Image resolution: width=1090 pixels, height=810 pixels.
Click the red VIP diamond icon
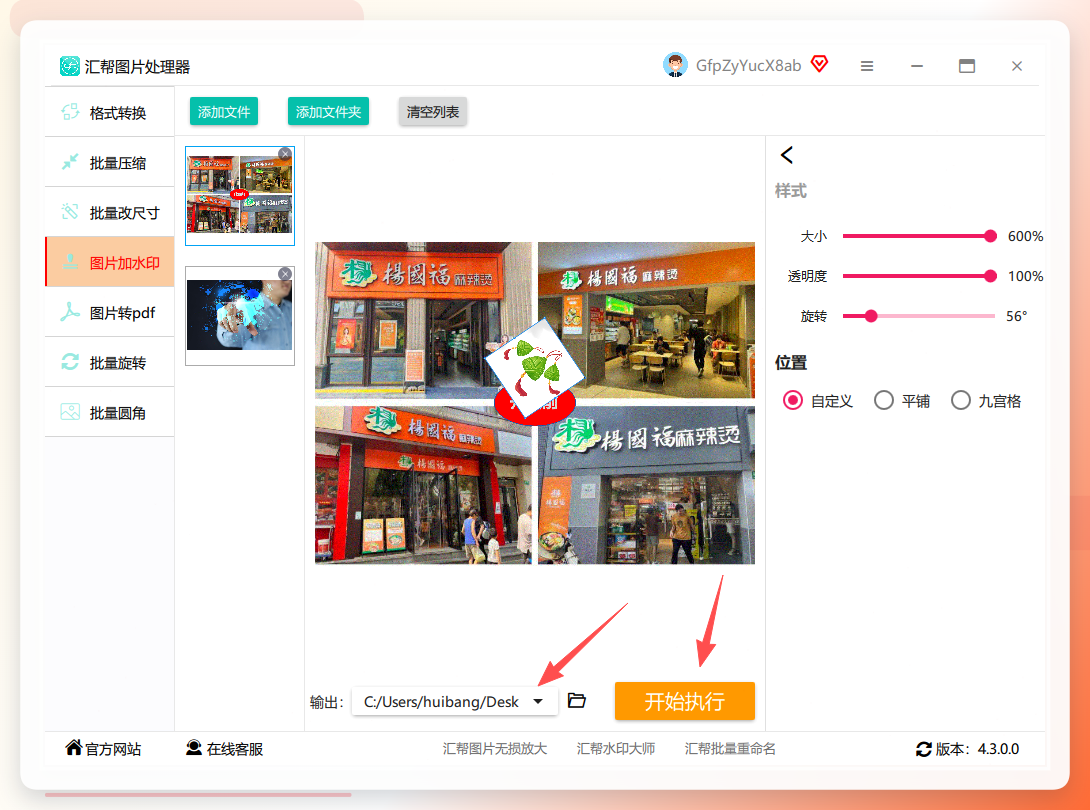tap(820, 64)
